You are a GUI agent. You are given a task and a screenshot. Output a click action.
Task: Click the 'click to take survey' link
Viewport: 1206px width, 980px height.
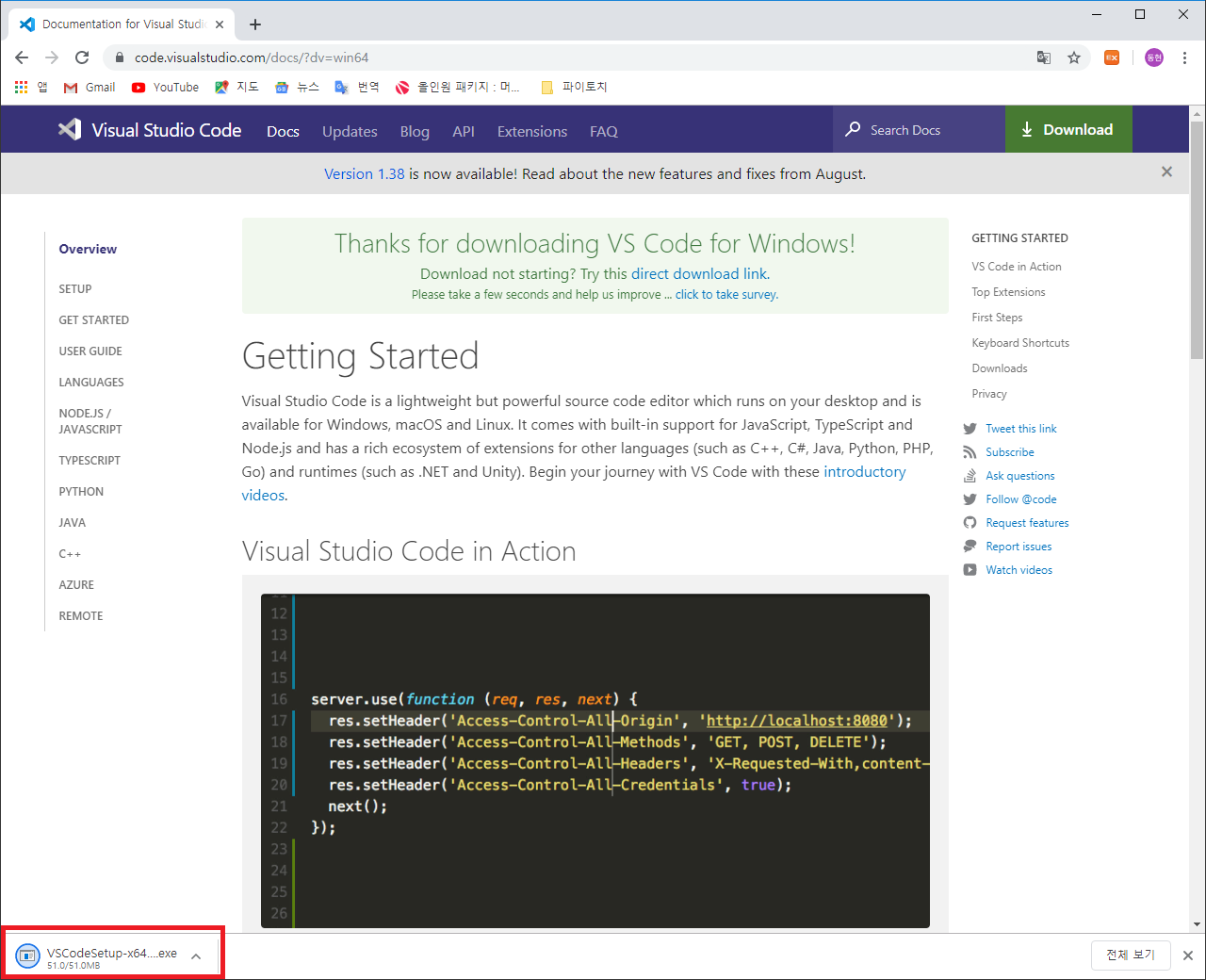click(726, 294)
